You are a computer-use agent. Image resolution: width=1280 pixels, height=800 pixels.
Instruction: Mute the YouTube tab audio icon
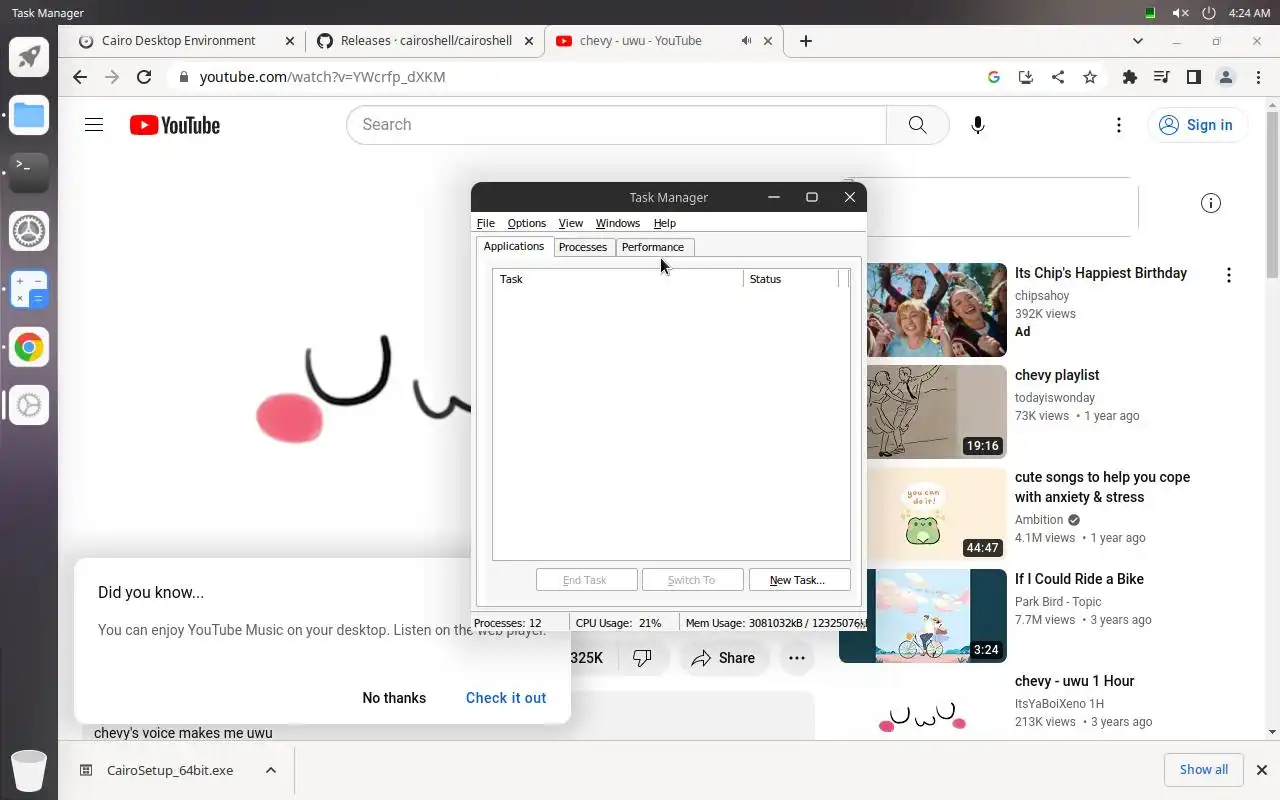[x=746, y=41]
